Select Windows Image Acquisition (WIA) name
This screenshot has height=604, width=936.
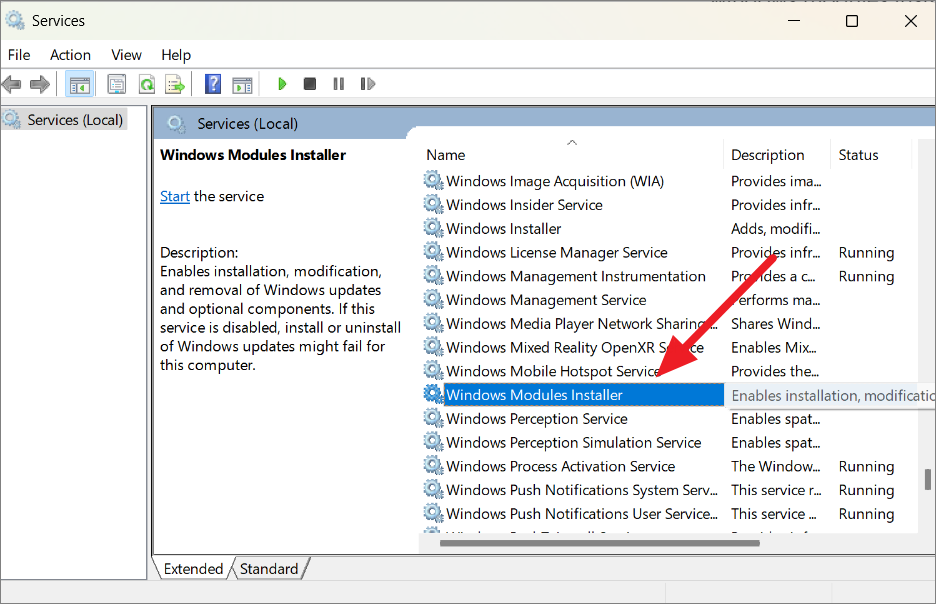point(555,181)
